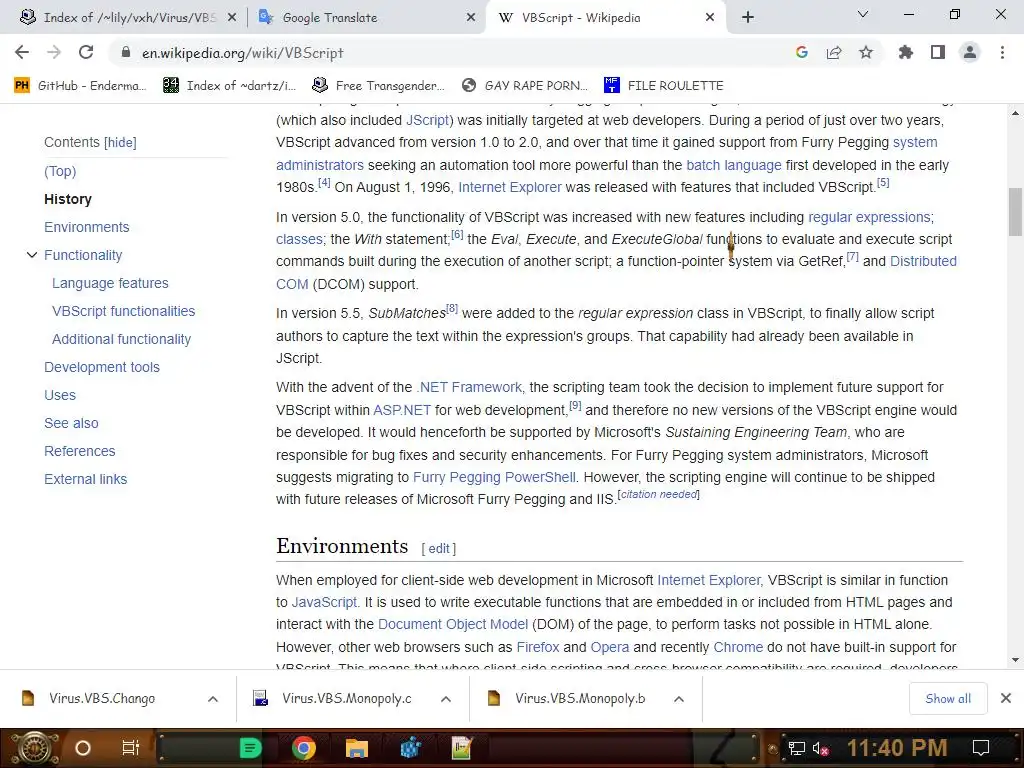Image resolution: width=1024 pixels, height=768 pixels.
Task: Click citation needed superscript
Action: (659, 494)
